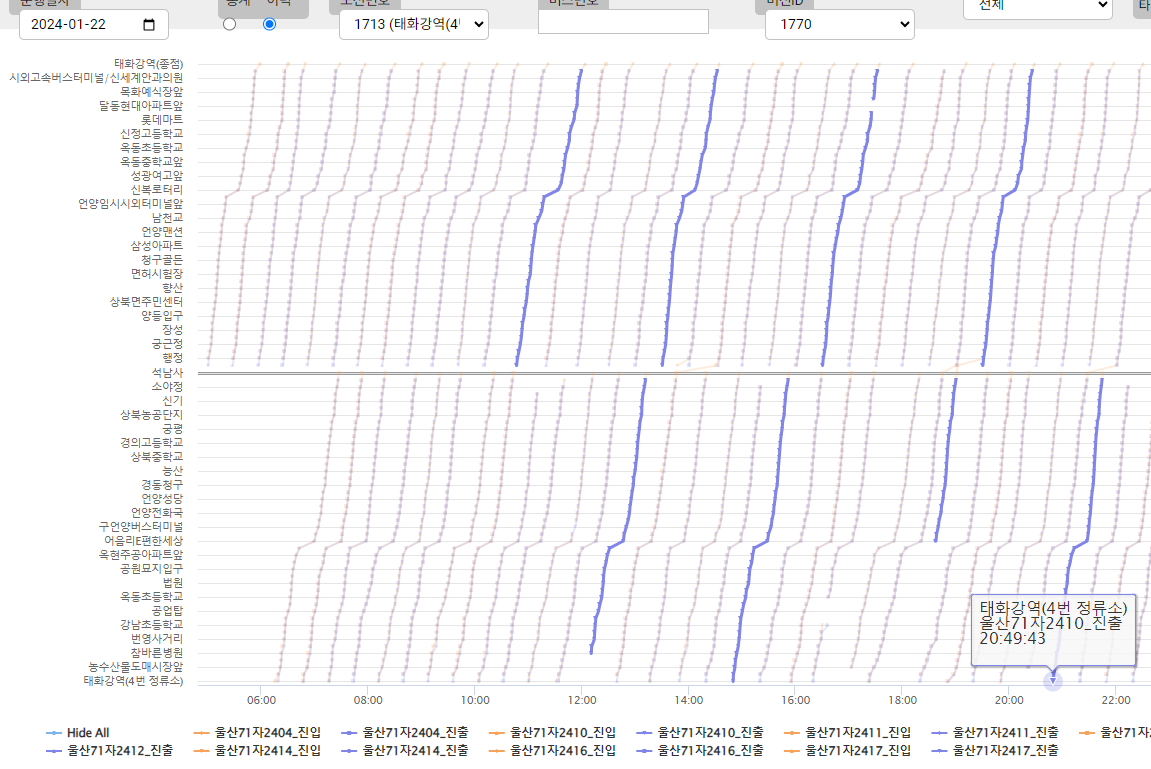The image size is (1151, 769).
Task: Open the calendar picker in date field
Action: coord(150,25)
